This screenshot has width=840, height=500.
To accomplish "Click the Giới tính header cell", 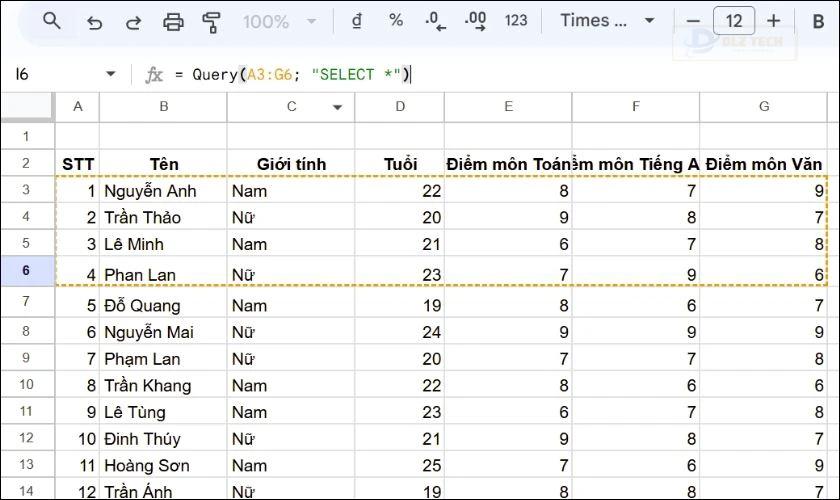I will pos(291,163).
